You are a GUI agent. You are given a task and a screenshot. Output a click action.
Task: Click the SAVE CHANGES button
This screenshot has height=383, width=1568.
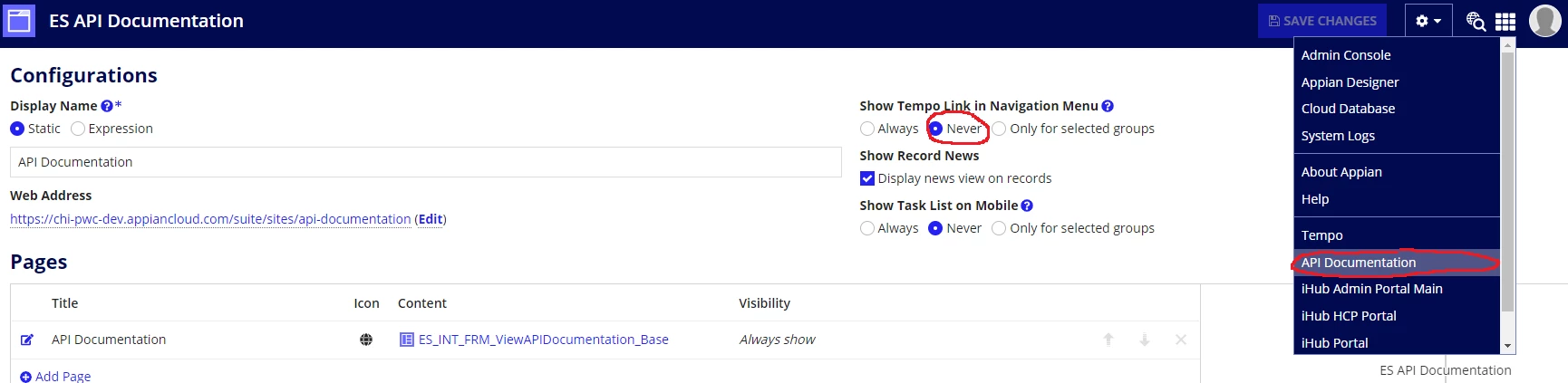[1322, 21]
